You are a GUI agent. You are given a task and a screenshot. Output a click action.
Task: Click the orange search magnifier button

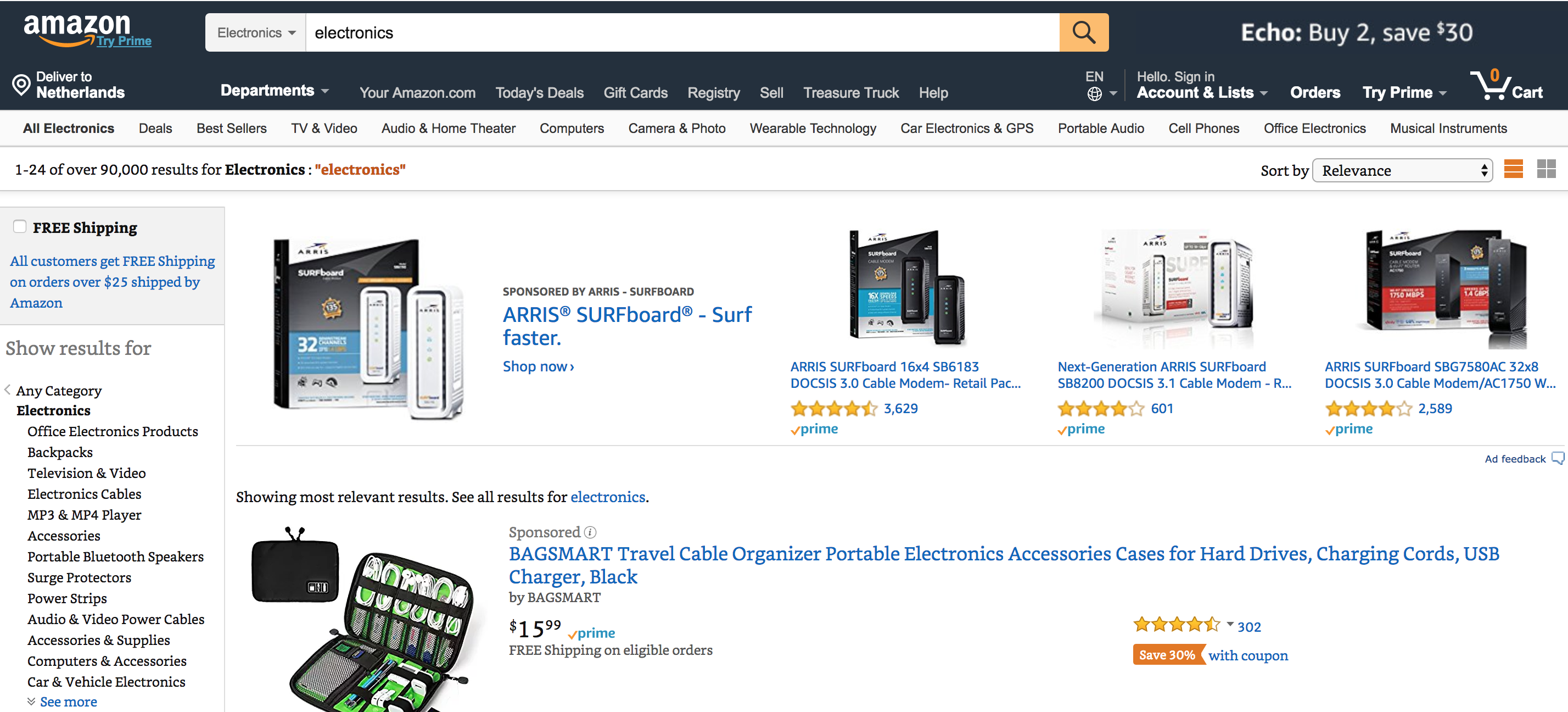click(x=1083, y=33)
